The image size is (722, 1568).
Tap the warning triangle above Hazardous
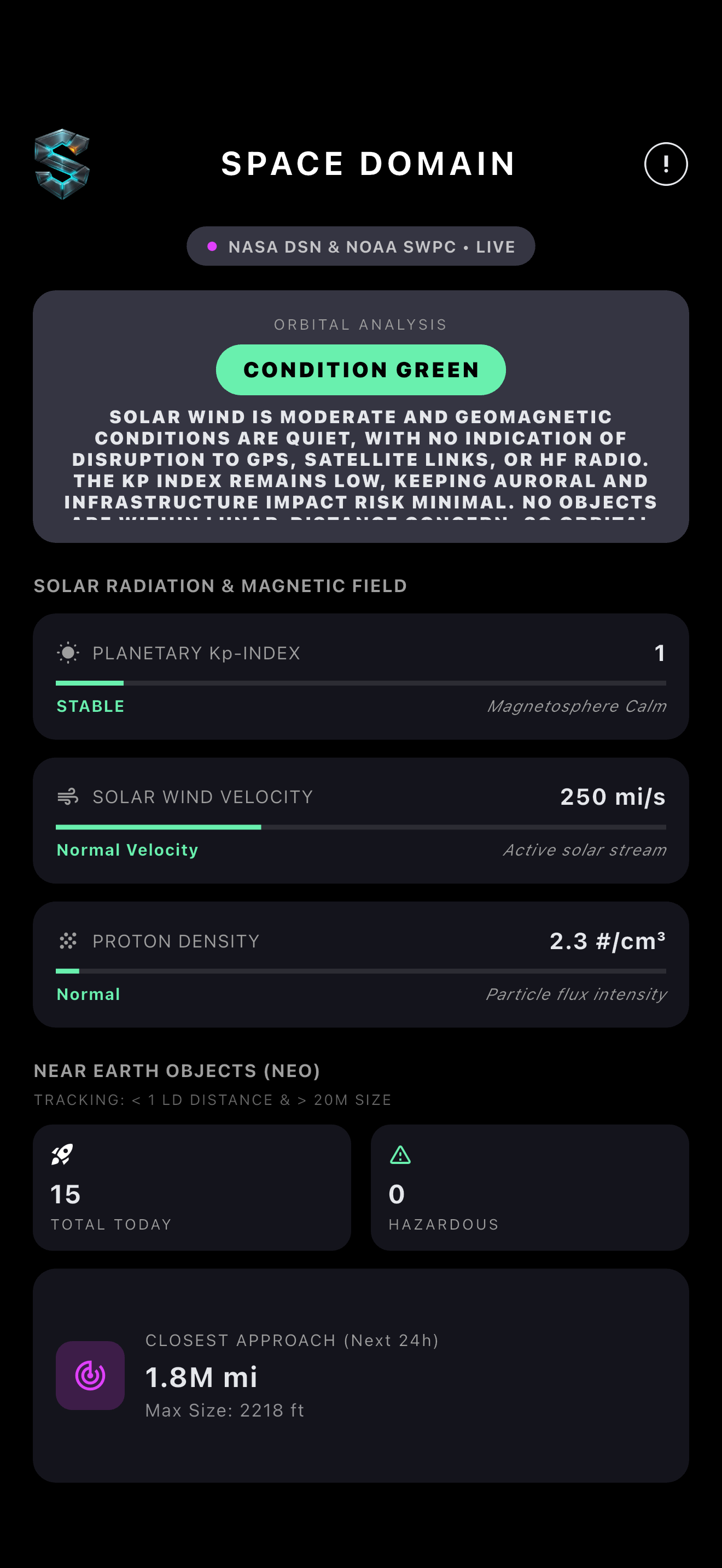(400, 1155)
